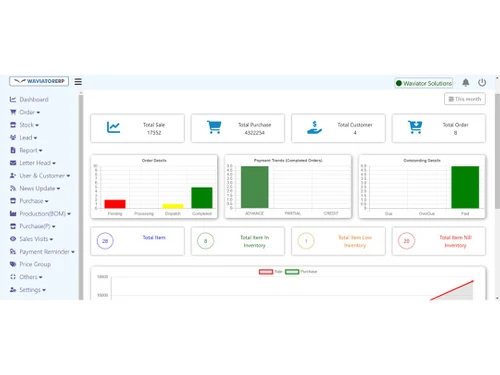Click the Waviator Solutions company button
Image resolution: width=500 pixels, height=375 pixels.
coord(424,83)
